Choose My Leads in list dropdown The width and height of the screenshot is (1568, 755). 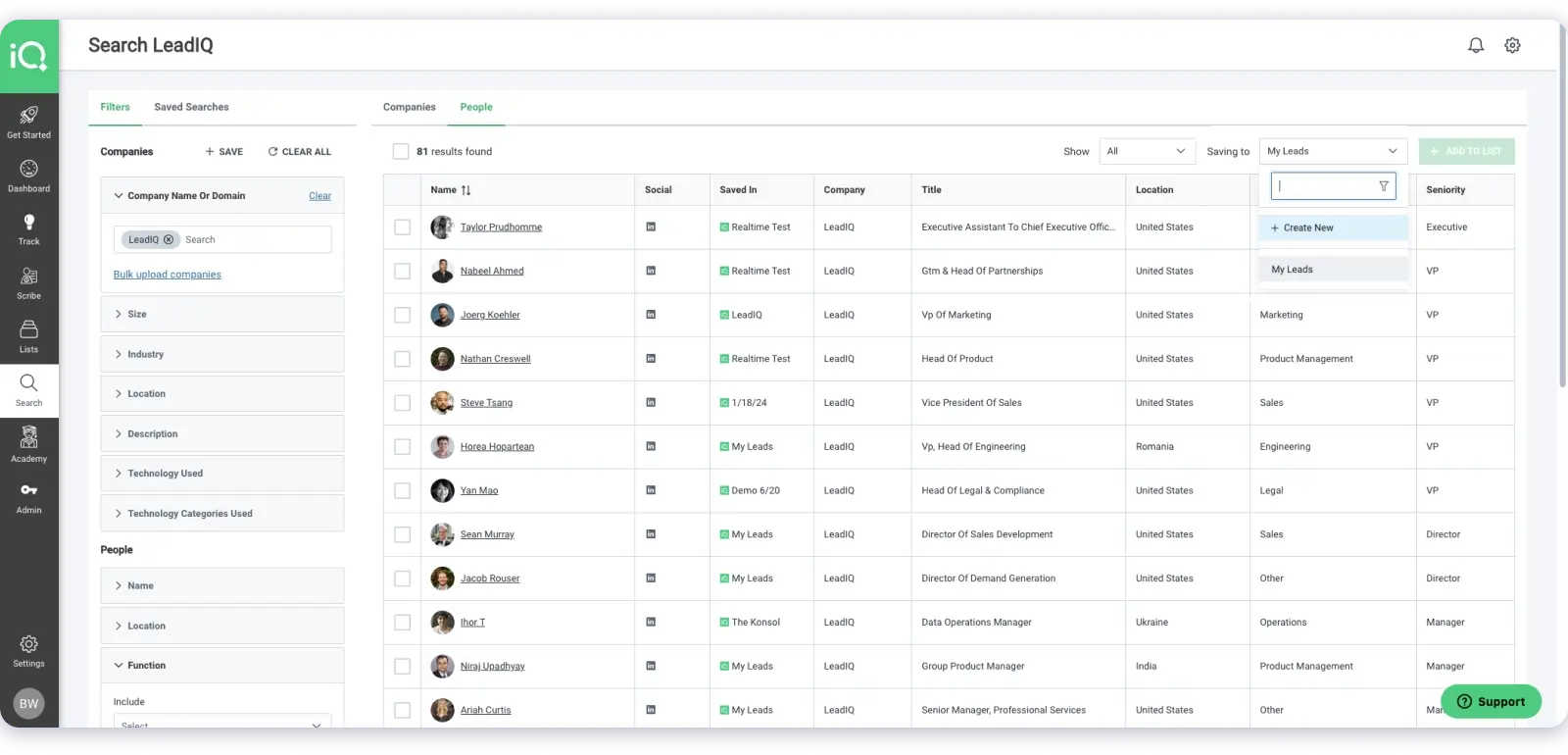tap(1333, 270)
